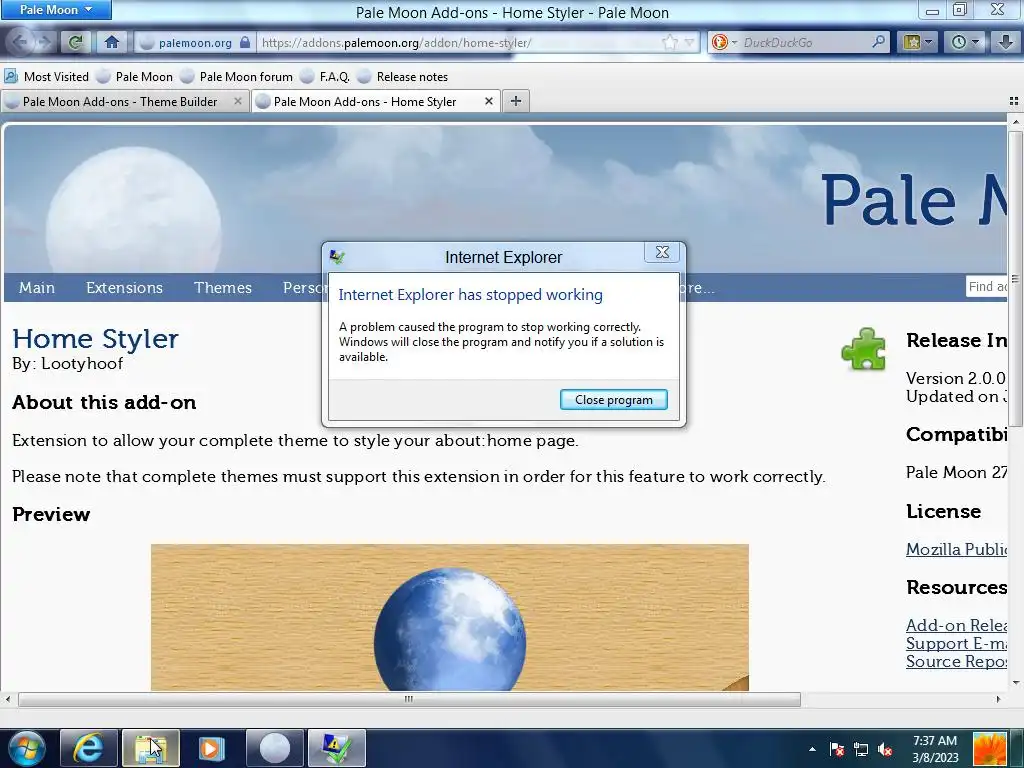Screen dimensions: 1024x768
Task: Open the Downloads arrow button
Action: [1005, 42]
